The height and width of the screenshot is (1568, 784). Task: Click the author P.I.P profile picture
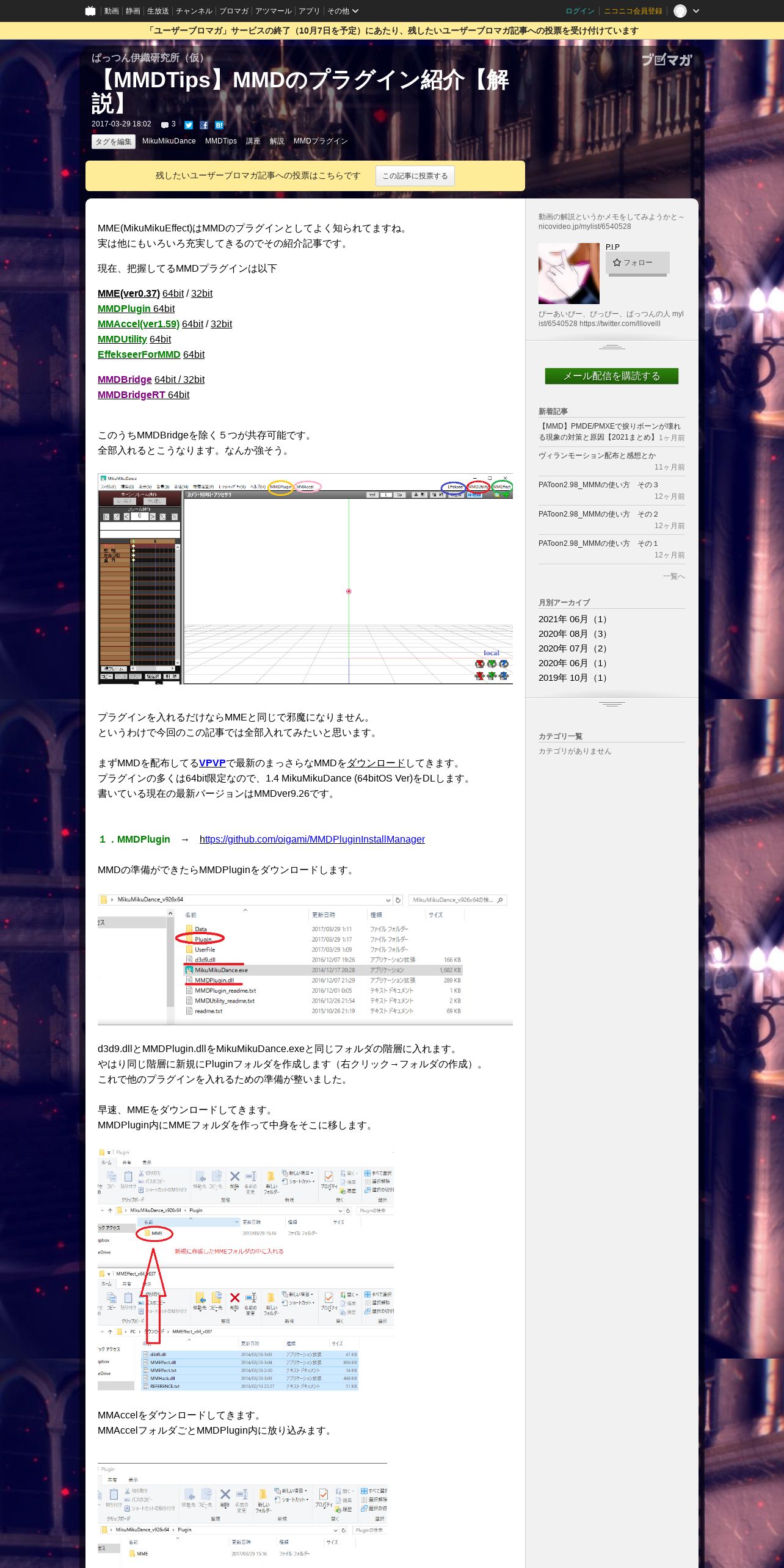click(569, 274)
